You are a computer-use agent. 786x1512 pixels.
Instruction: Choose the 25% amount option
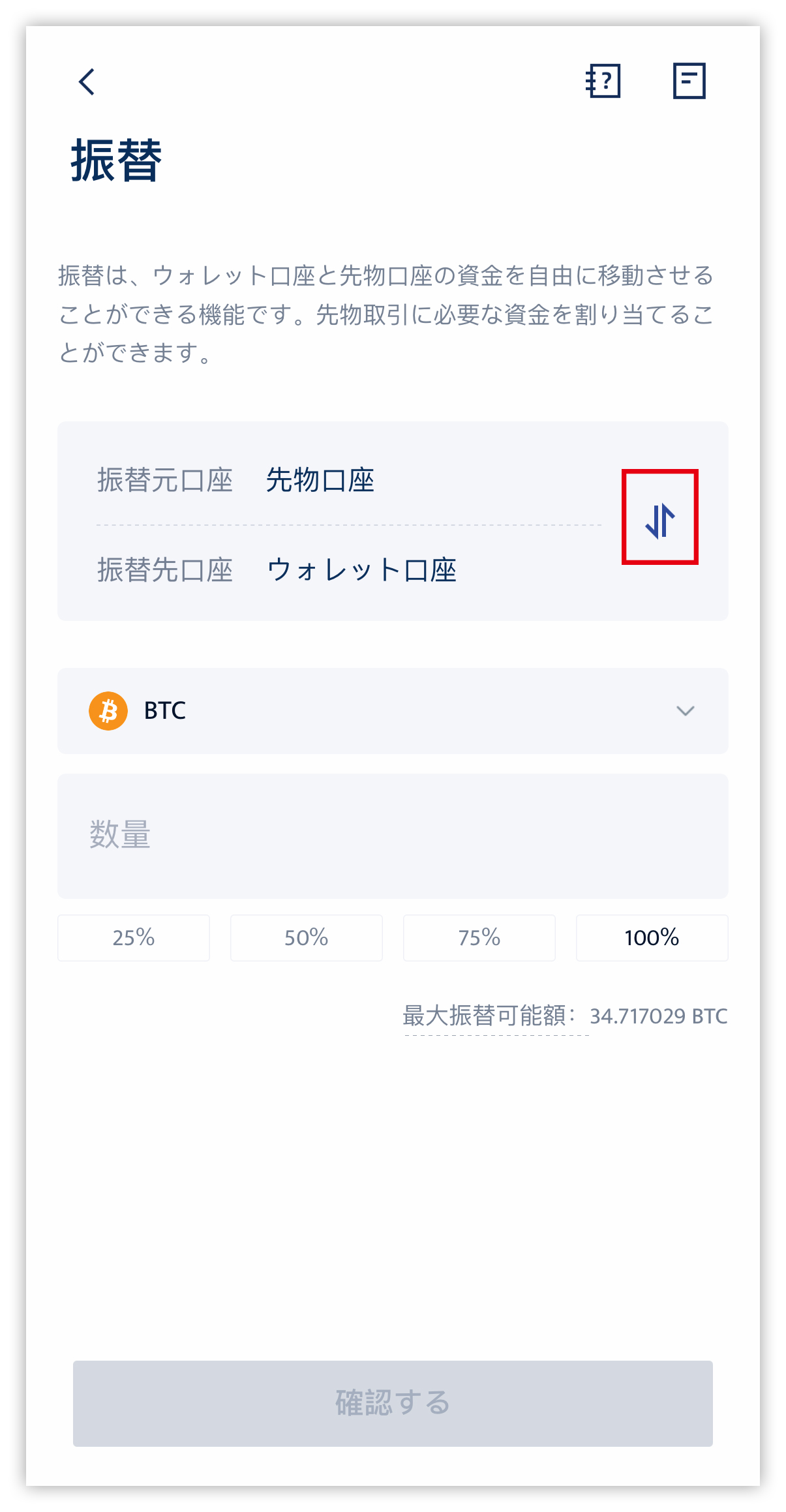134,937
